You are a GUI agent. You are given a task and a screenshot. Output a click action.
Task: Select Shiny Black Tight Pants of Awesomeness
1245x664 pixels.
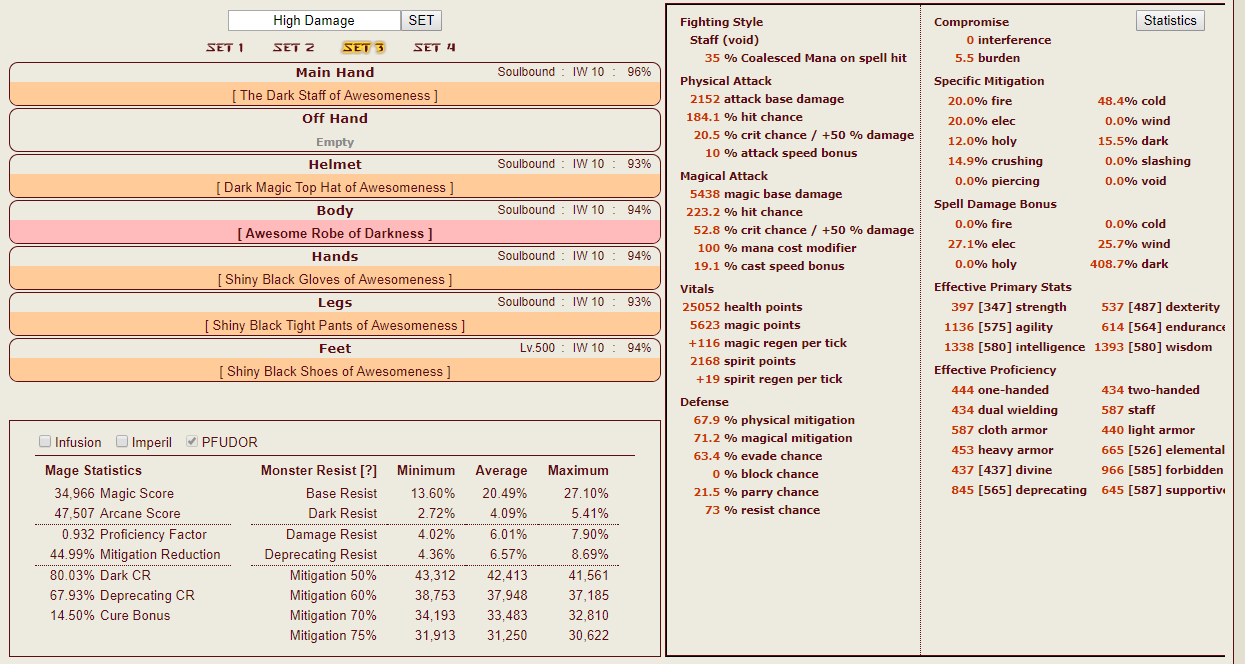[335, 326]
